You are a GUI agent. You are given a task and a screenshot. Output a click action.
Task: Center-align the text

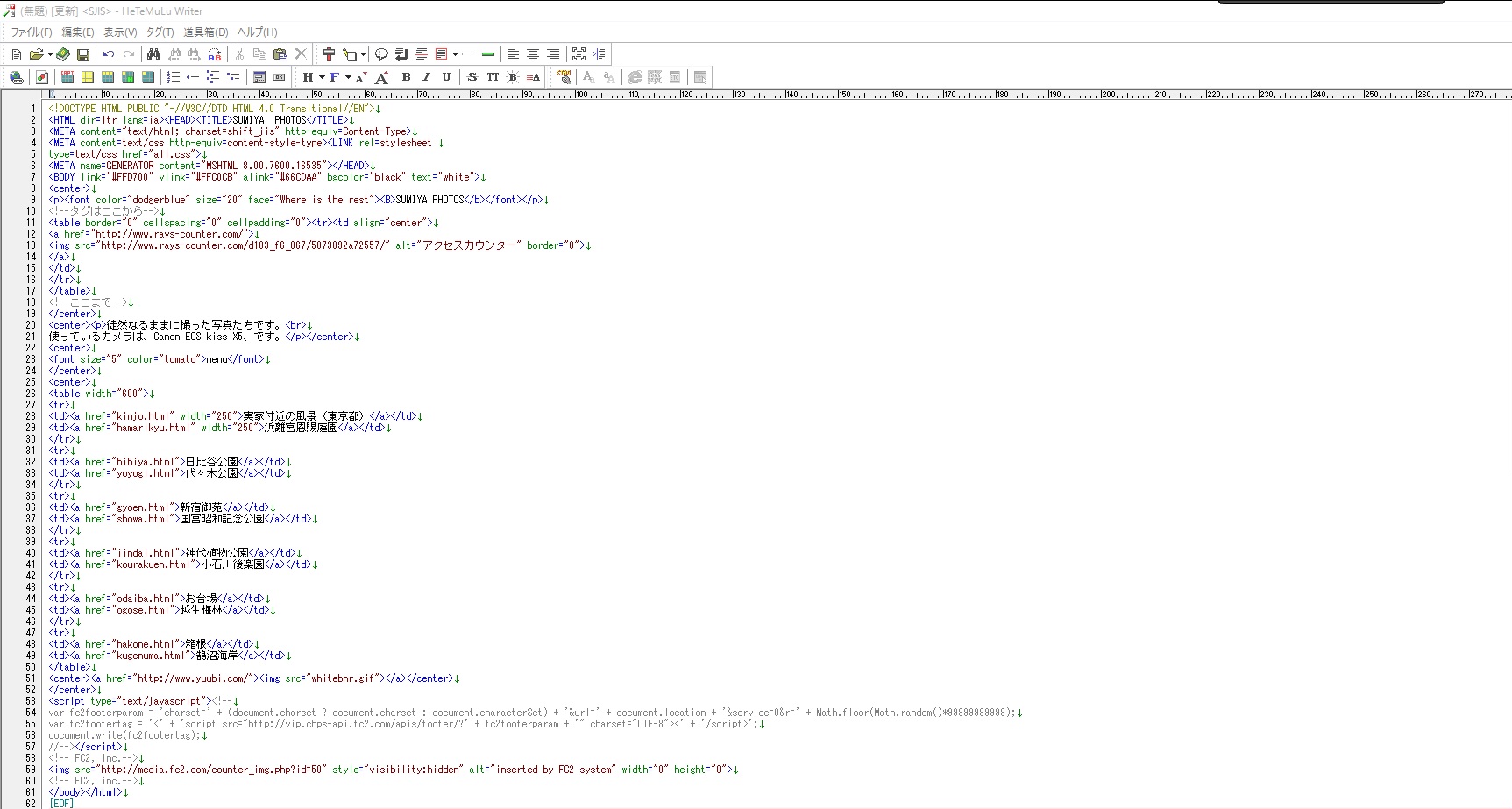point(533,54)
